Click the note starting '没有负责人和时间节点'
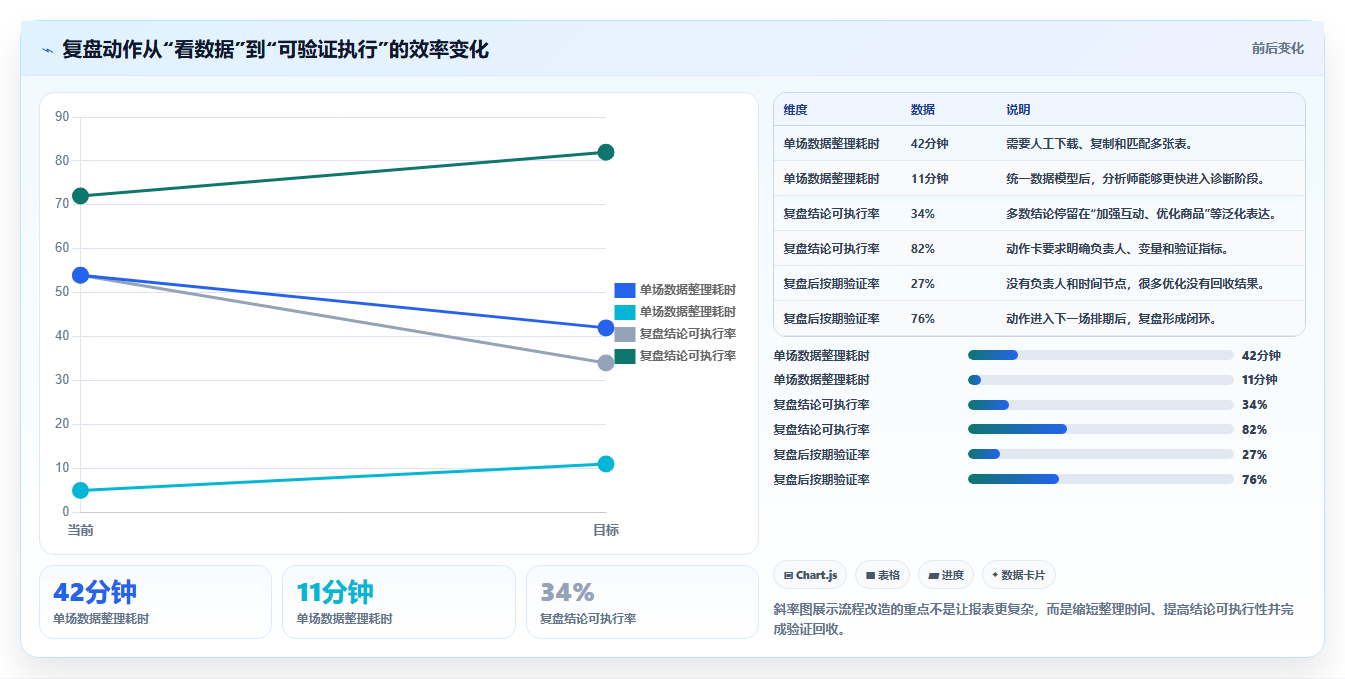This screenshot has width=1345, height=679. coord(1136,284)
